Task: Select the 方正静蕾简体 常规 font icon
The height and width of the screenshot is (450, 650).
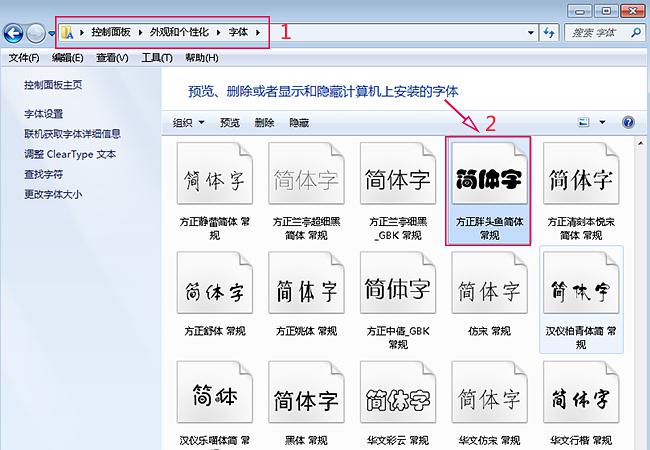Action: click(x=215, y=173)
